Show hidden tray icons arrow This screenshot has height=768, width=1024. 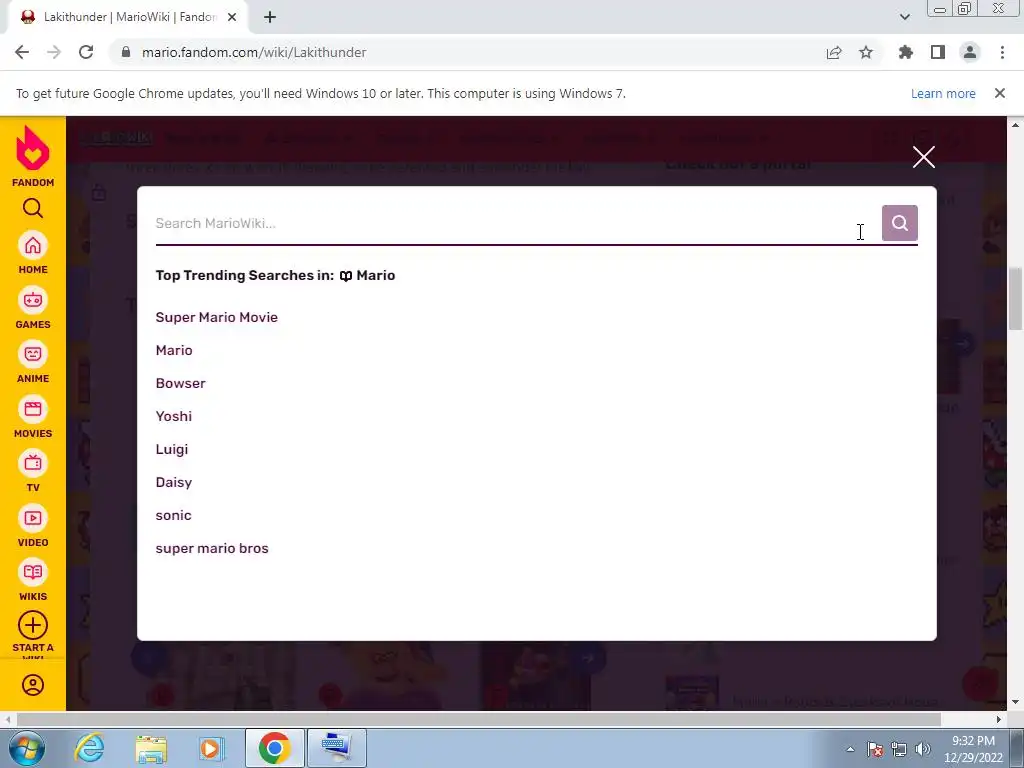(850, 749)
